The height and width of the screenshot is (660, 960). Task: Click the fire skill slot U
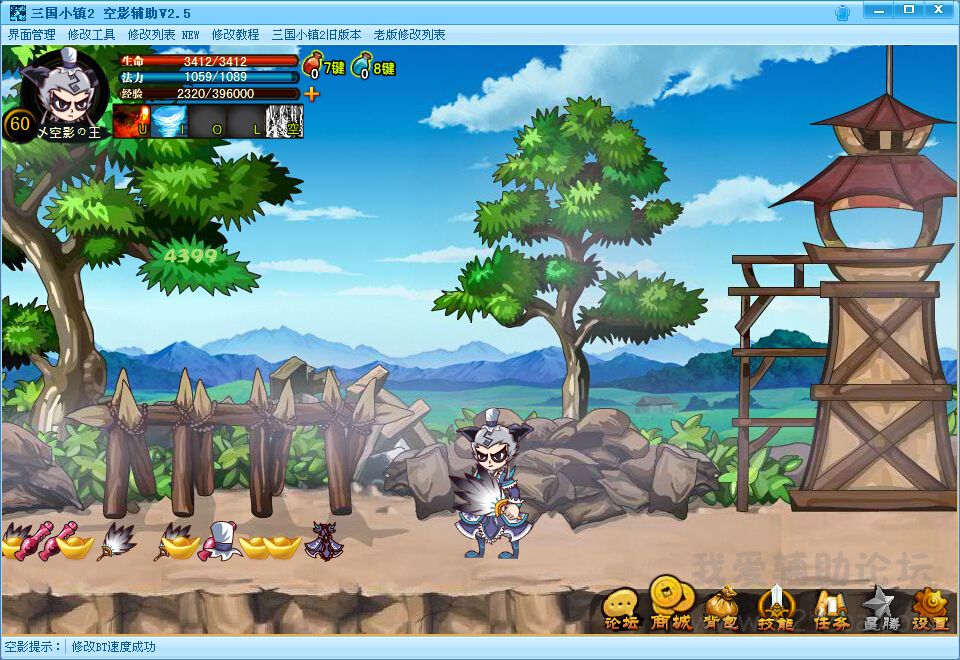coord(132,121)
